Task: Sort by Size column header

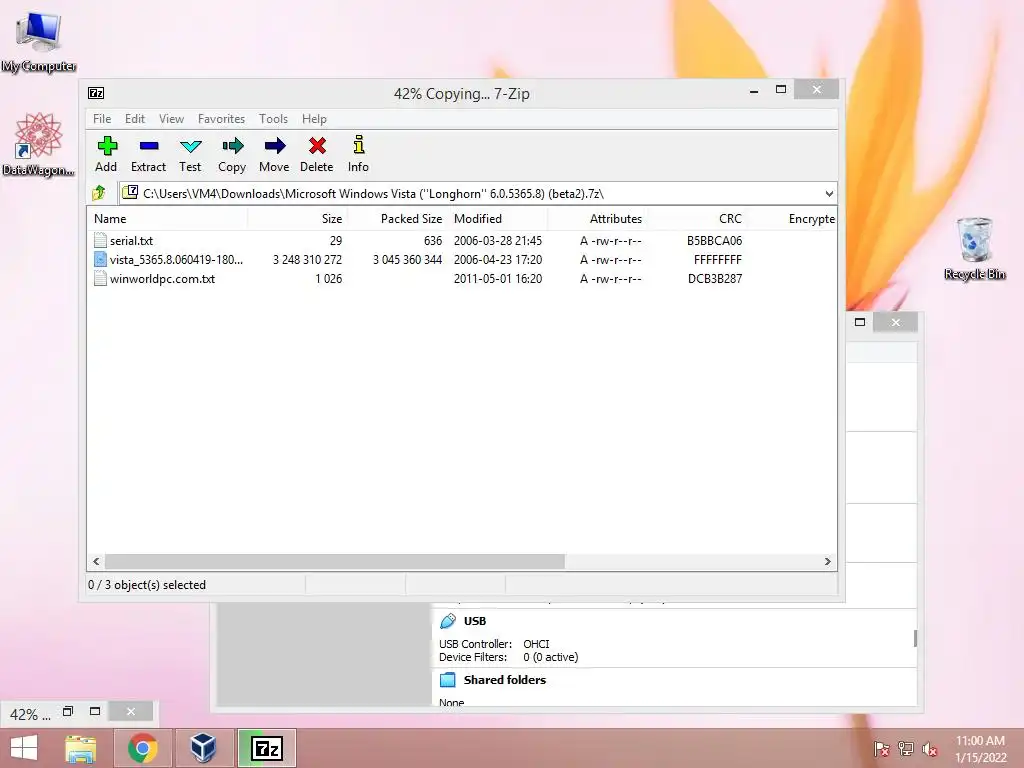Action: pos(297,219)
